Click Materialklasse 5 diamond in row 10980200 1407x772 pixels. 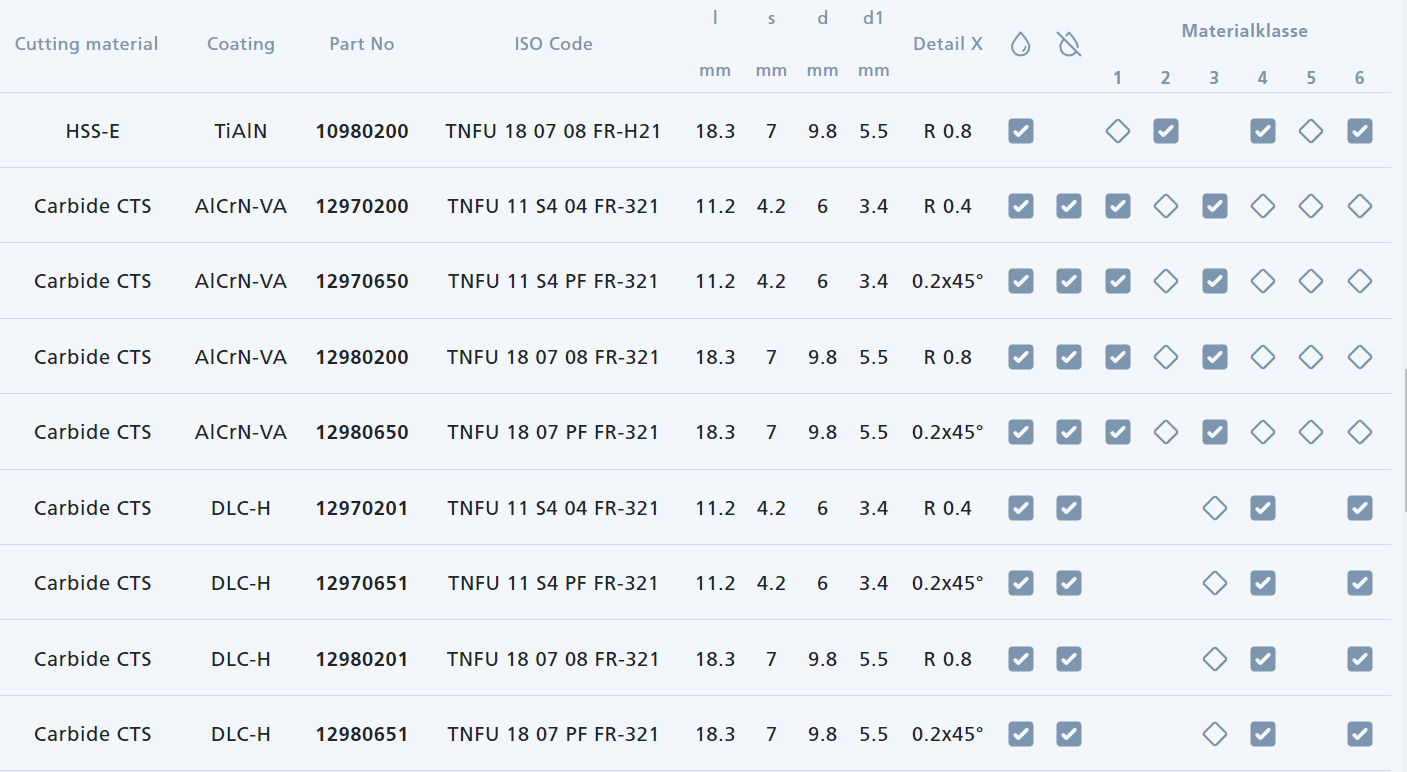1311,131
